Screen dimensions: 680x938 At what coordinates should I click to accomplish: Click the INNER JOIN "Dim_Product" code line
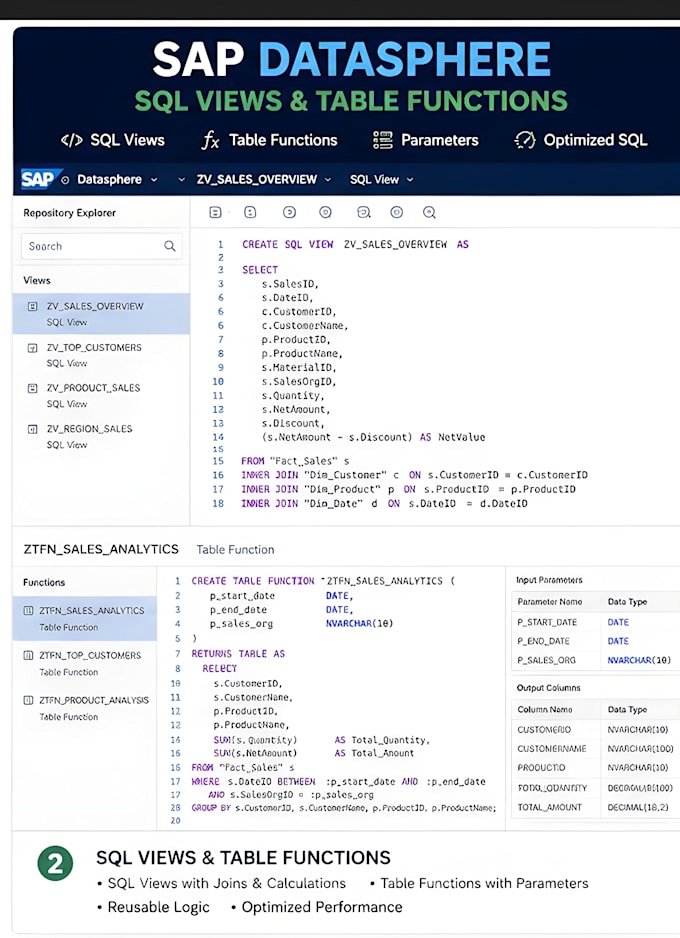408,489
